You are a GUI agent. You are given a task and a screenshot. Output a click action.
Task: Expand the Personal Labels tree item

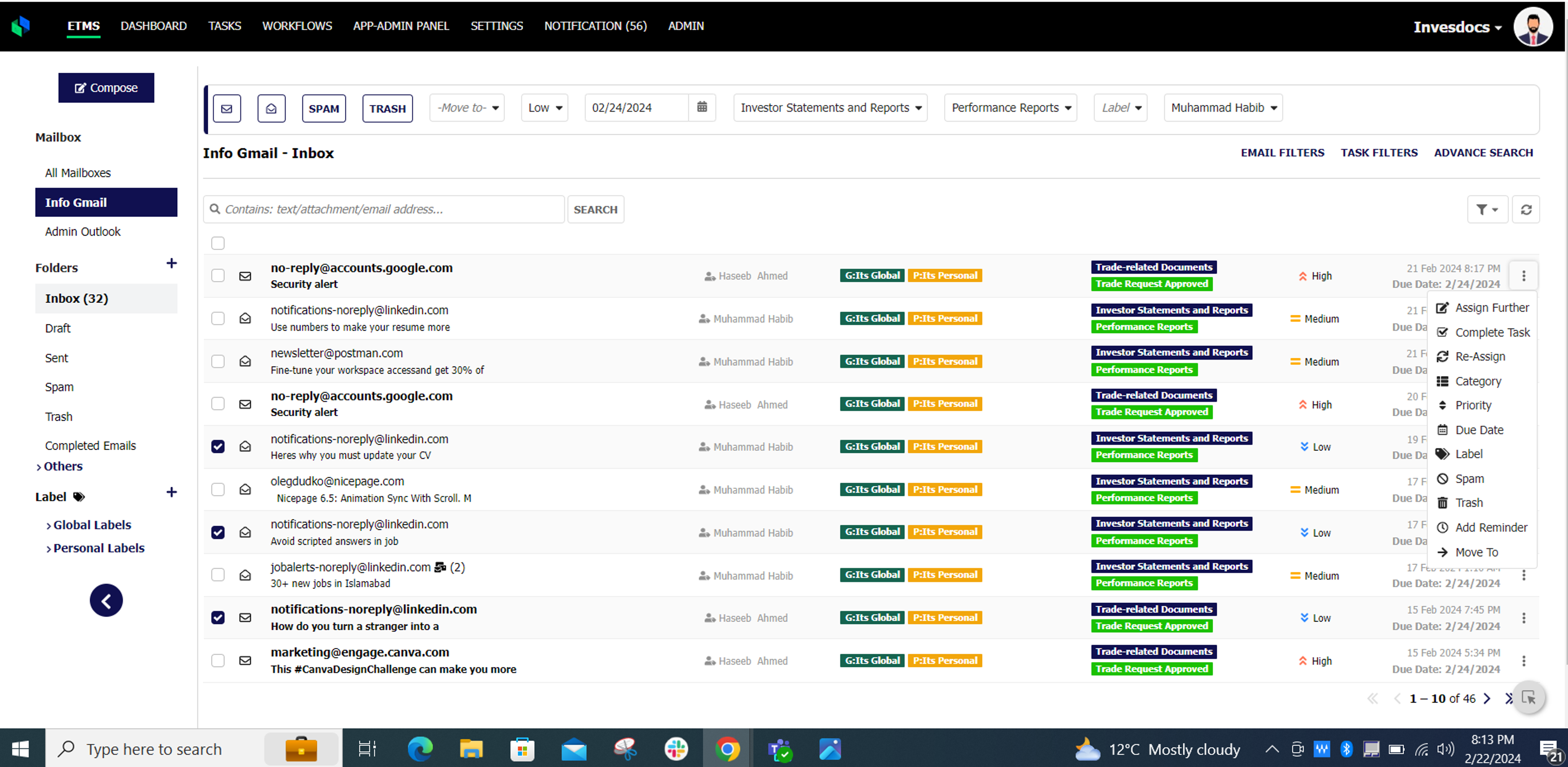click(95, 548)
